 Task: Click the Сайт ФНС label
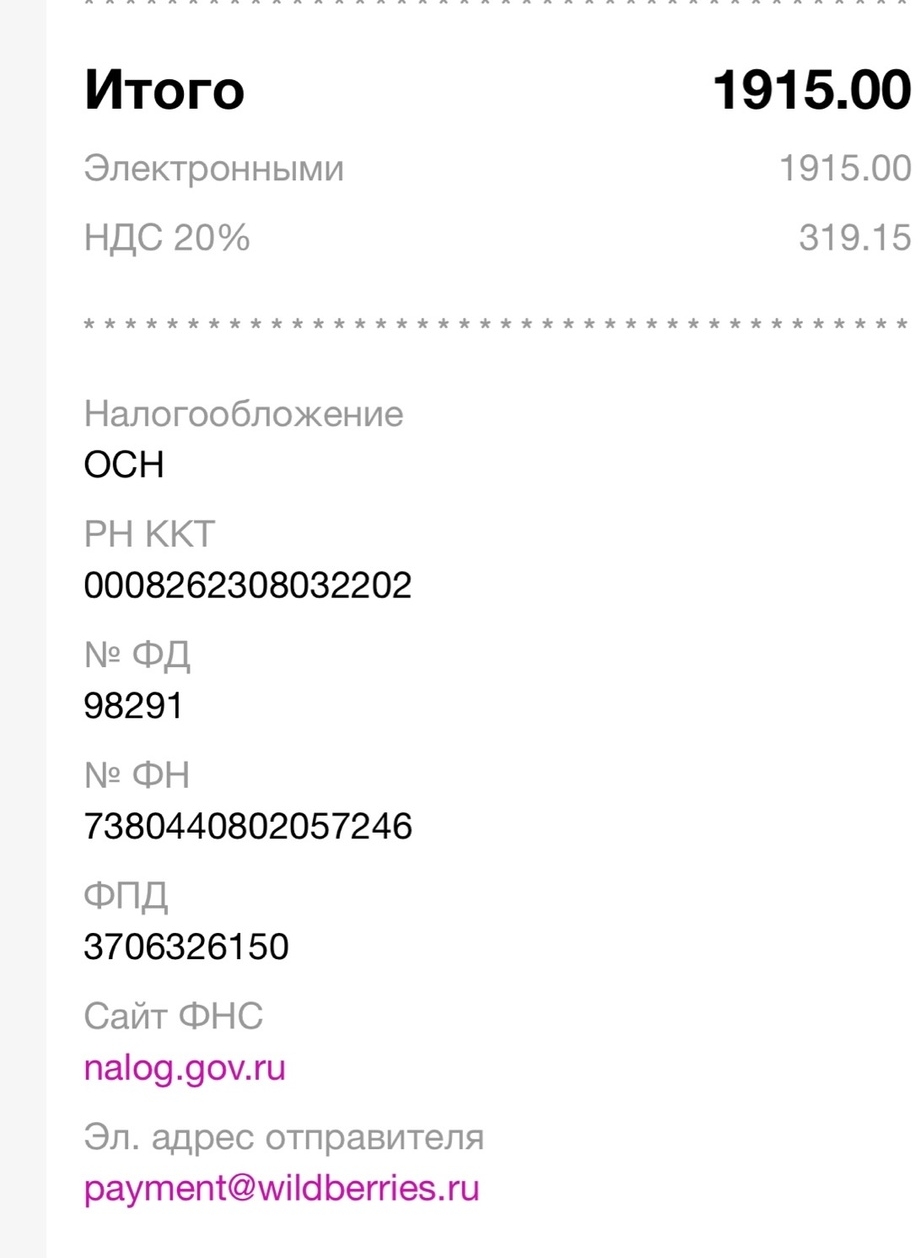coord(174,1016)
